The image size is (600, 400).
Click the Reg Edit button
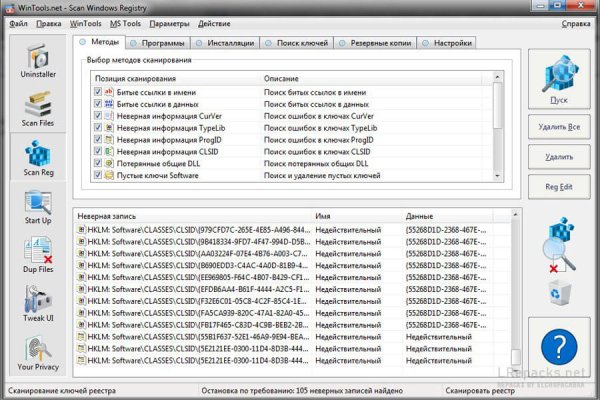pyautogui.click(x=559, y=187)
